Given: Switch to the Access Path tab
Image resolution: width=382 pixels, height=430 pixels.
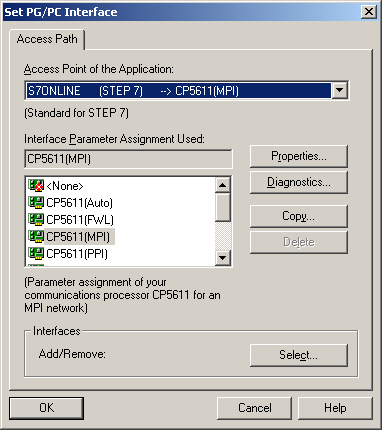Looking at the screenshot, I should click(x=47, y=39).
